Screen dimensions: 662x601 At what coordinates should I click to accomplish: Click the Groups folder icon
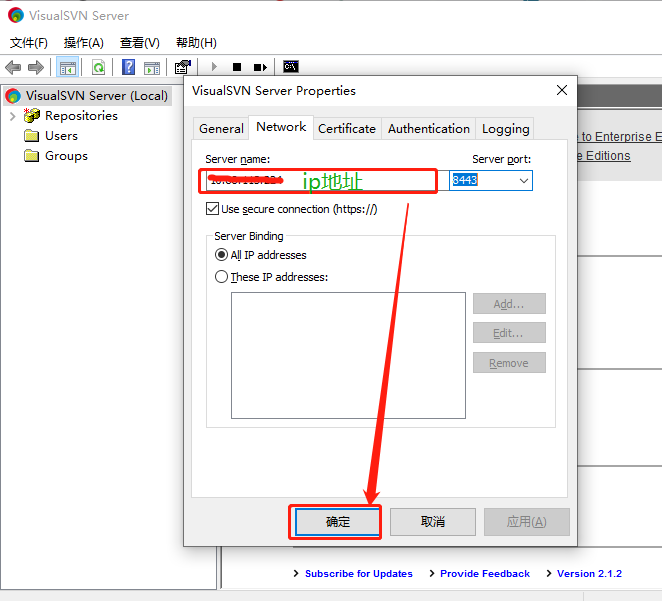[32, 156]
